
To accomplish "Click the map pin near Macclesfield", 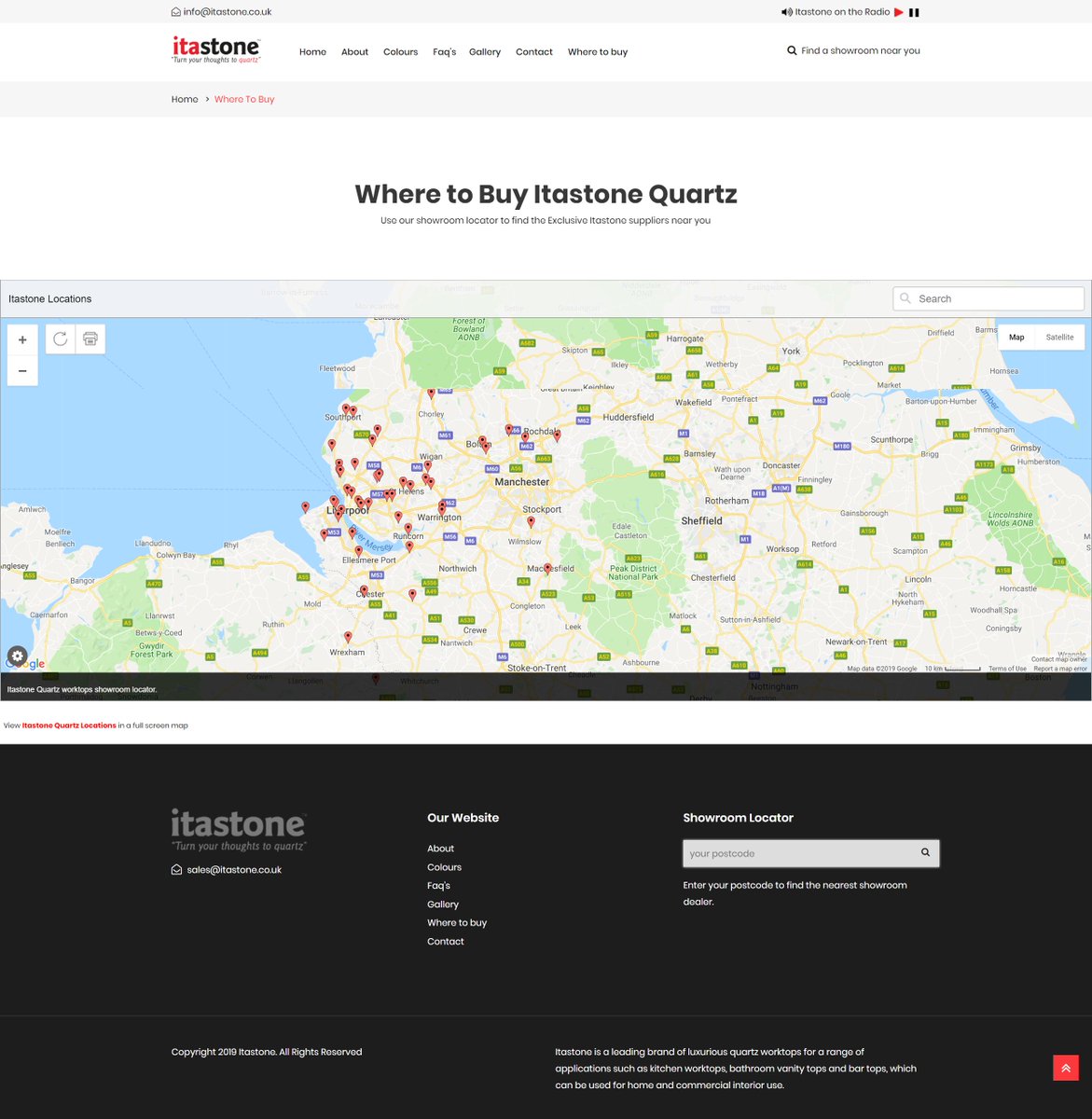I will 547,568.
